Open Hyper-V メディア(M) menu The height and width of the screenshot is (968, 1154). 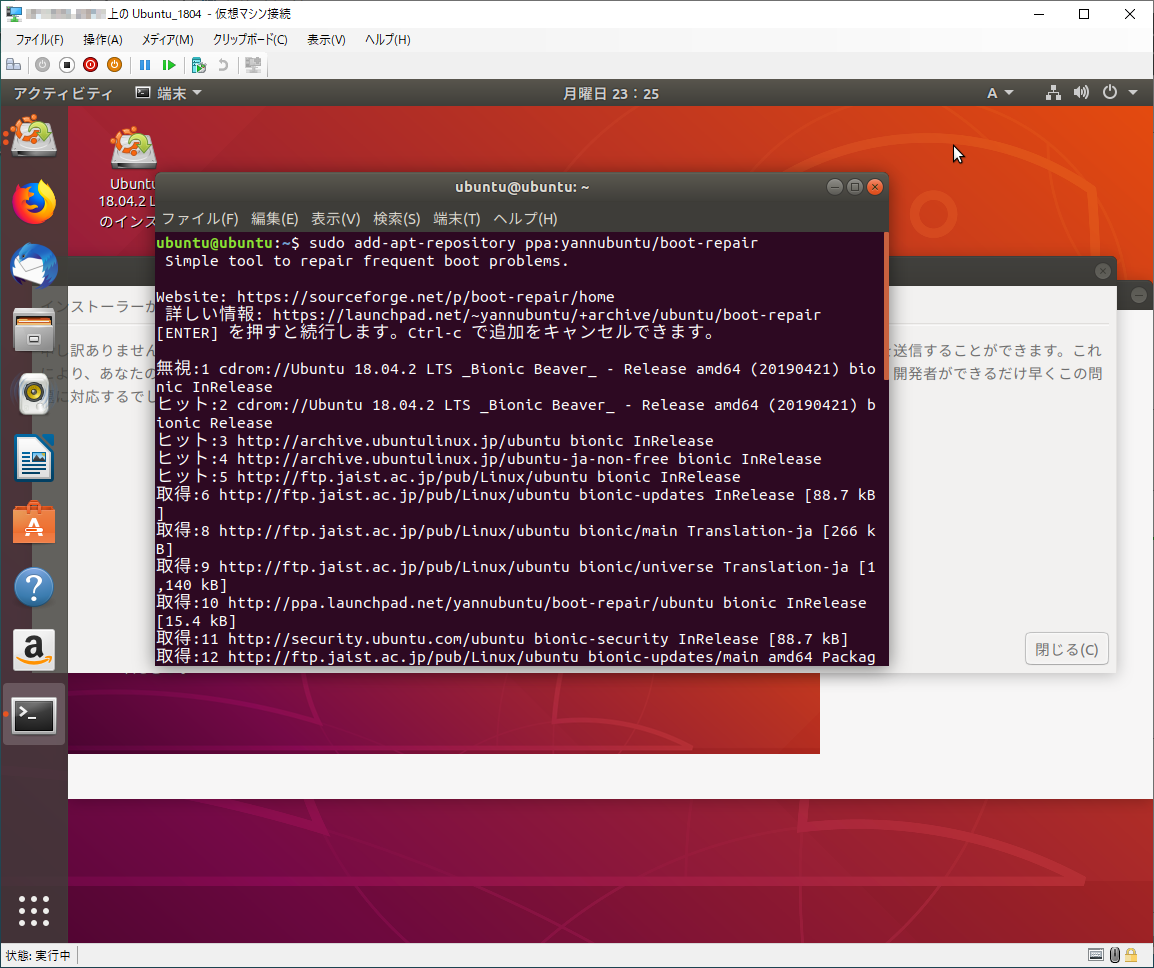167,40
